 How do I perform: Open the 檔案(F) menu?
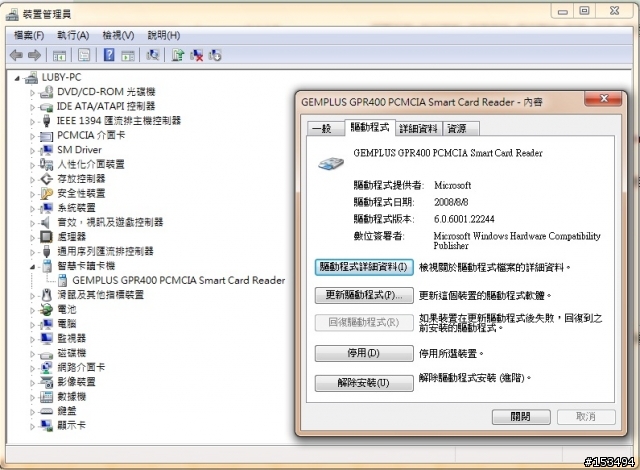[x=29, y=35]
